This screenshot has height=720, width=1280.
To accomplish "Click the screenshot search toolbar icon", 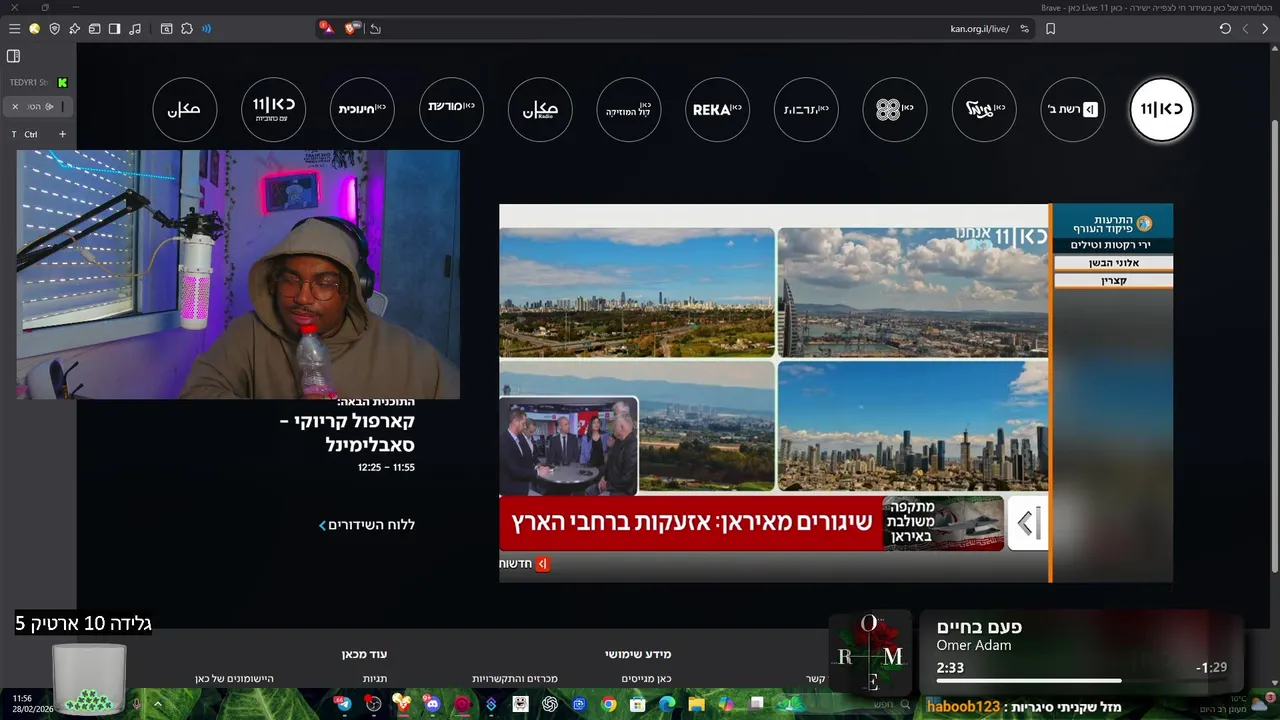I will pos(166,29).
